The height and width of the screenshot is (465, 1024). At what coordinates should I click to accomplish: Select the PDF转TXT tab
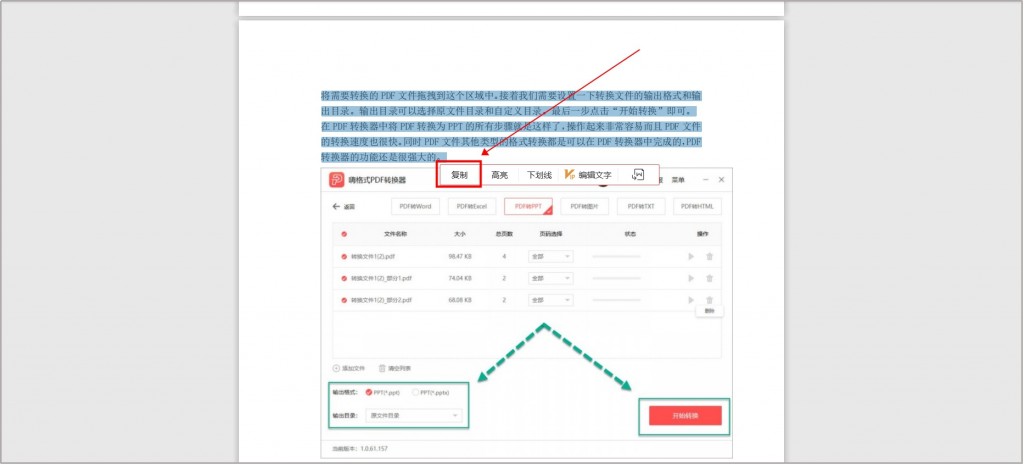tap(641, 206)
